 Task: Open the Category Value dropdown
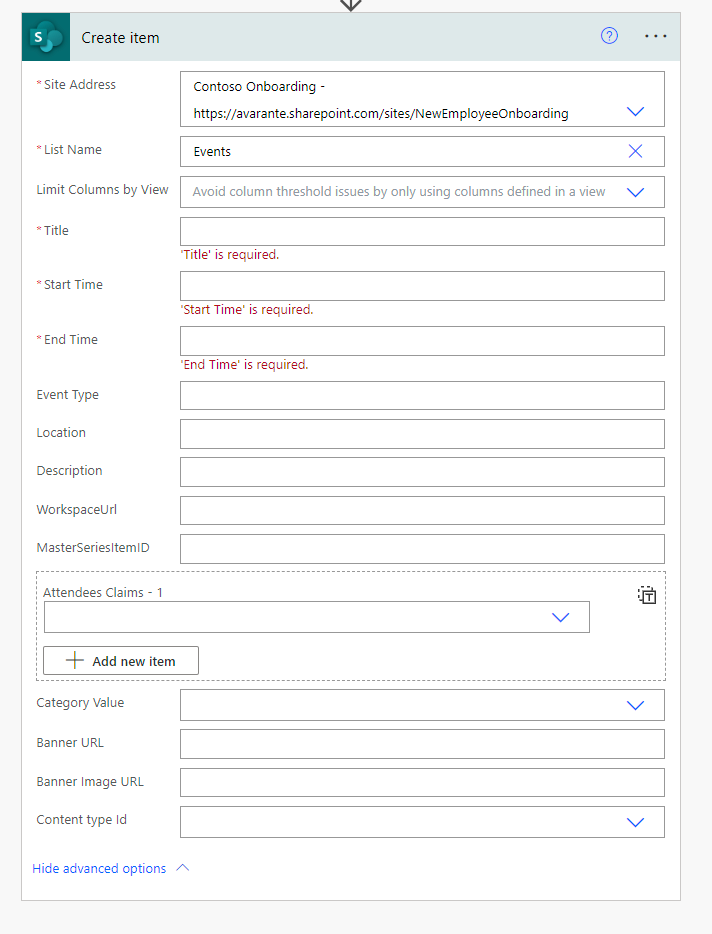point(635,705)
